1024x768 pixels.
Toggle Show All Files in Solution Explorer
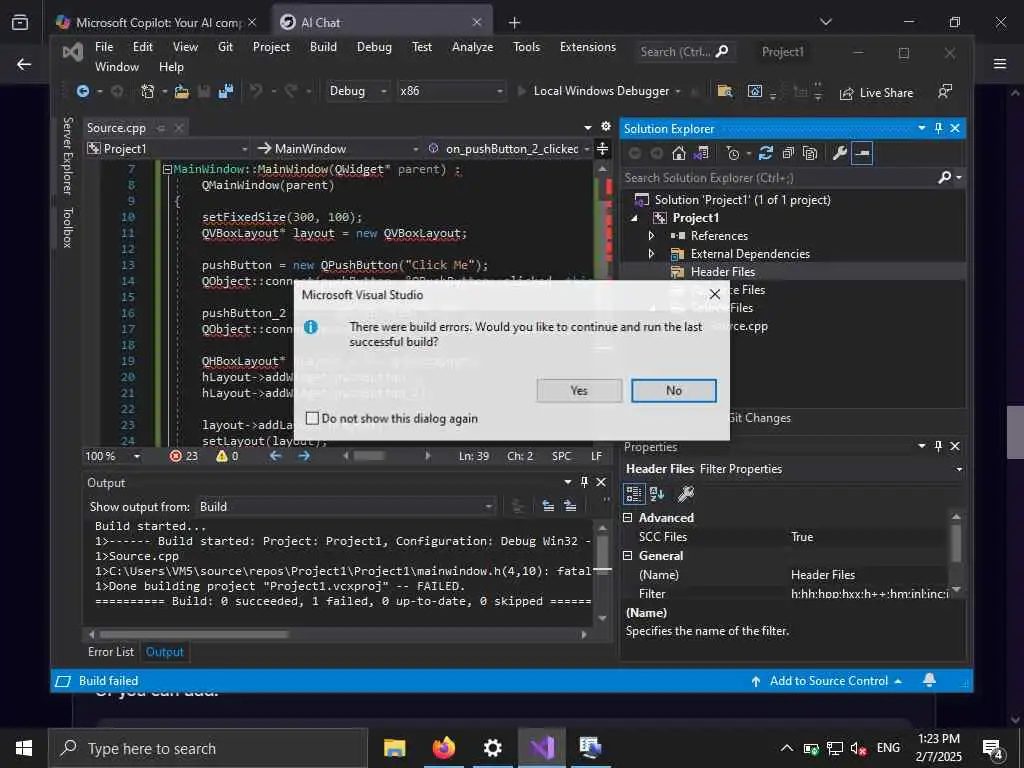tap(810, 153)
